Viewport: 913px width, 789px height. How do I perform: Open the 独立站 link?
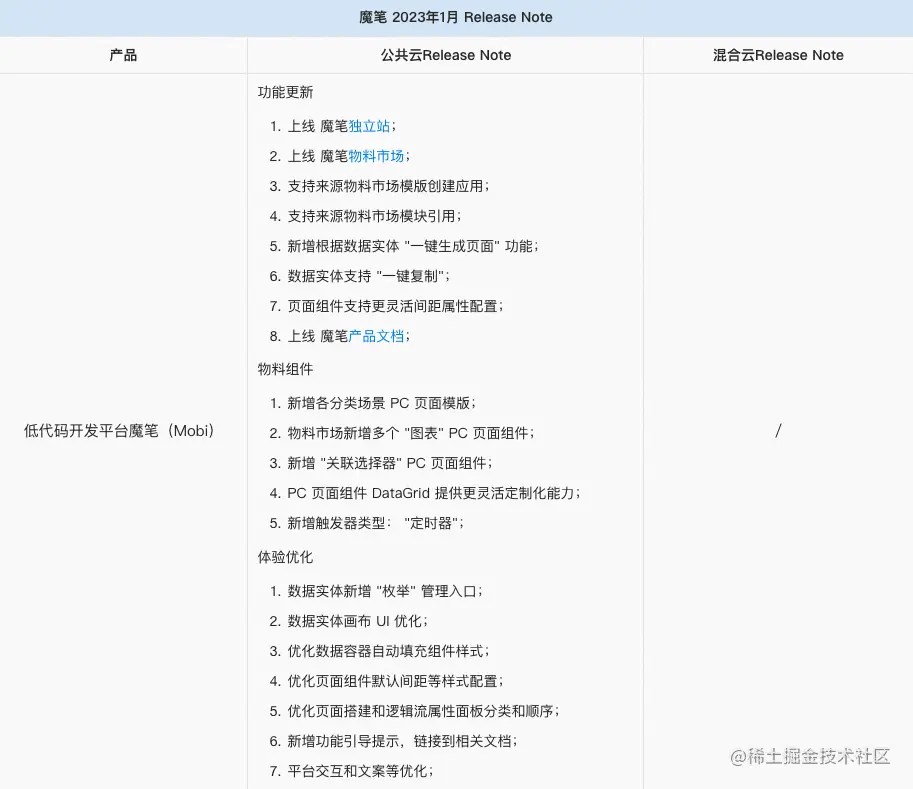(369, 126)
